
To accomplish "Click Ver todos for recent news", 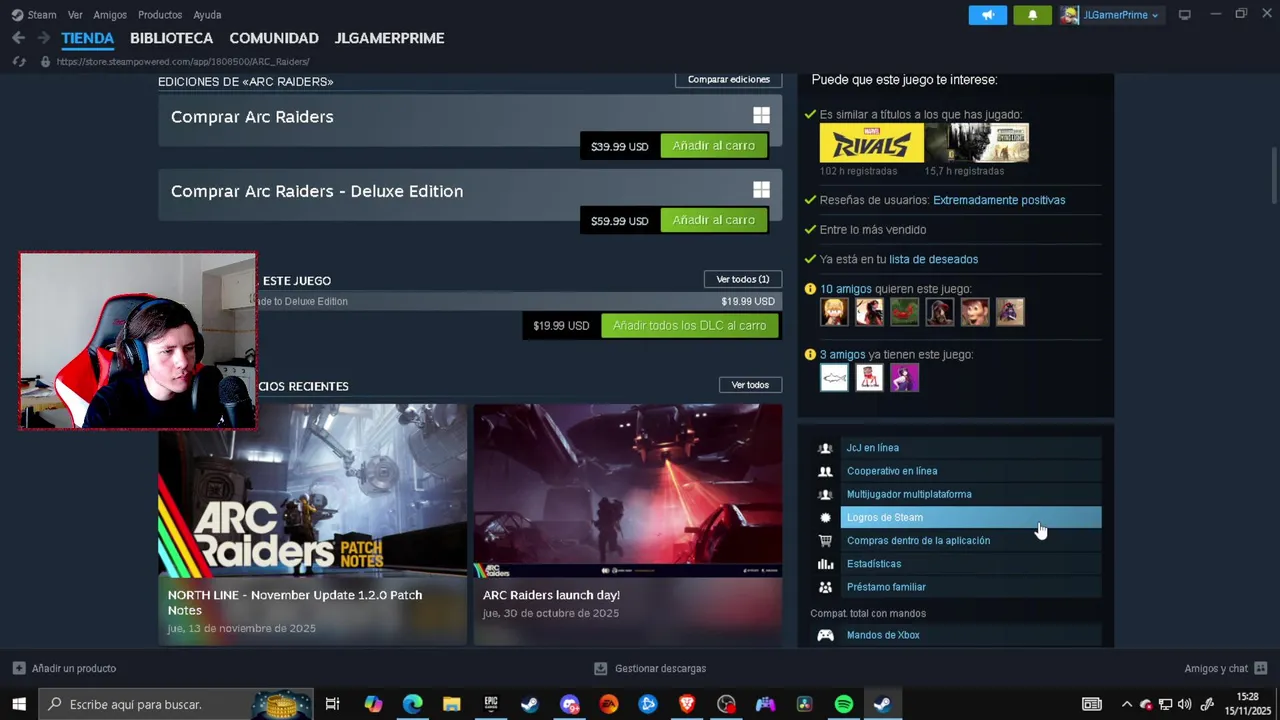I will pos(750,385).
